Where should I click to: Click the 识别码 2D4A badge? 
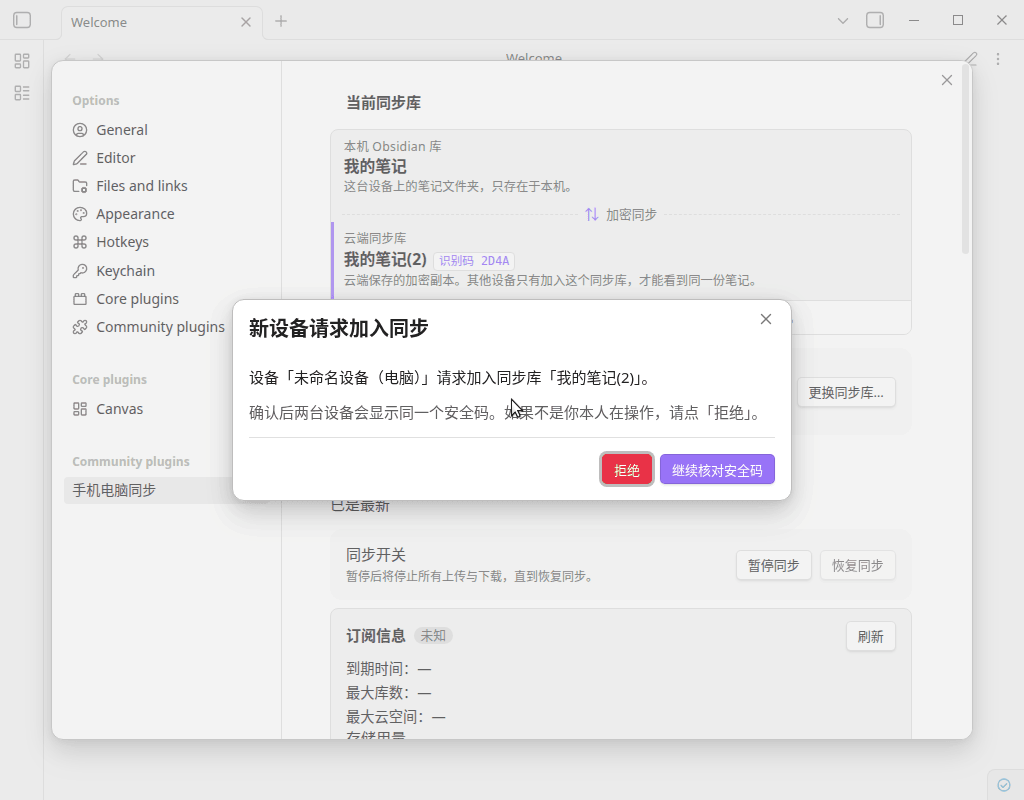(x=474, y=261)
